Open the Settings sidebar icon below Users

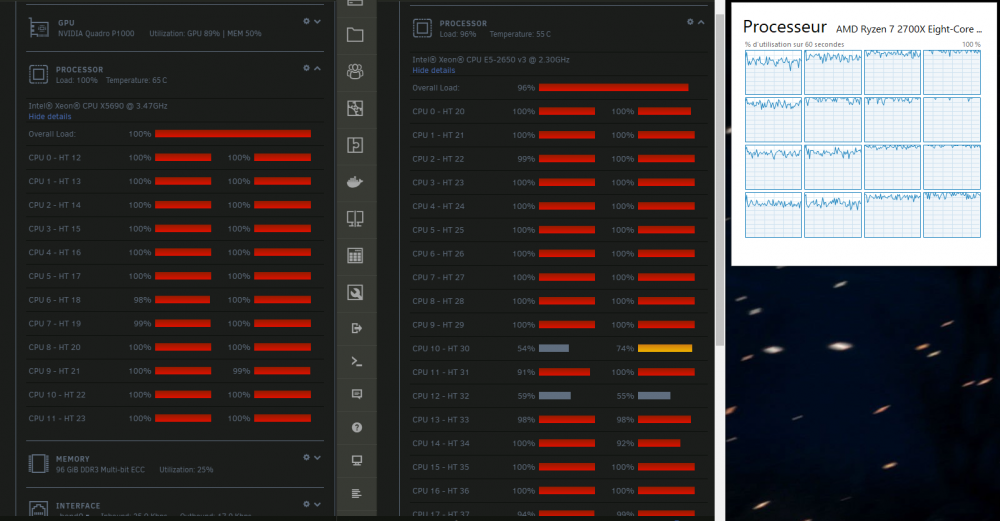[x=355, y=108]
